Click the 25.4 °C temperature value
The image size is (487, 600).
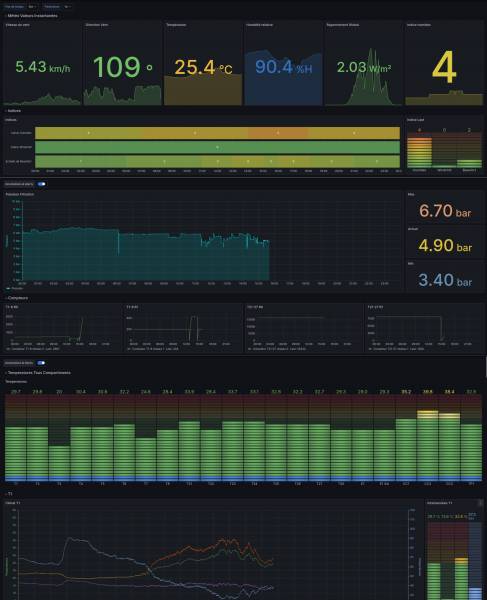(x=203, y=68)
